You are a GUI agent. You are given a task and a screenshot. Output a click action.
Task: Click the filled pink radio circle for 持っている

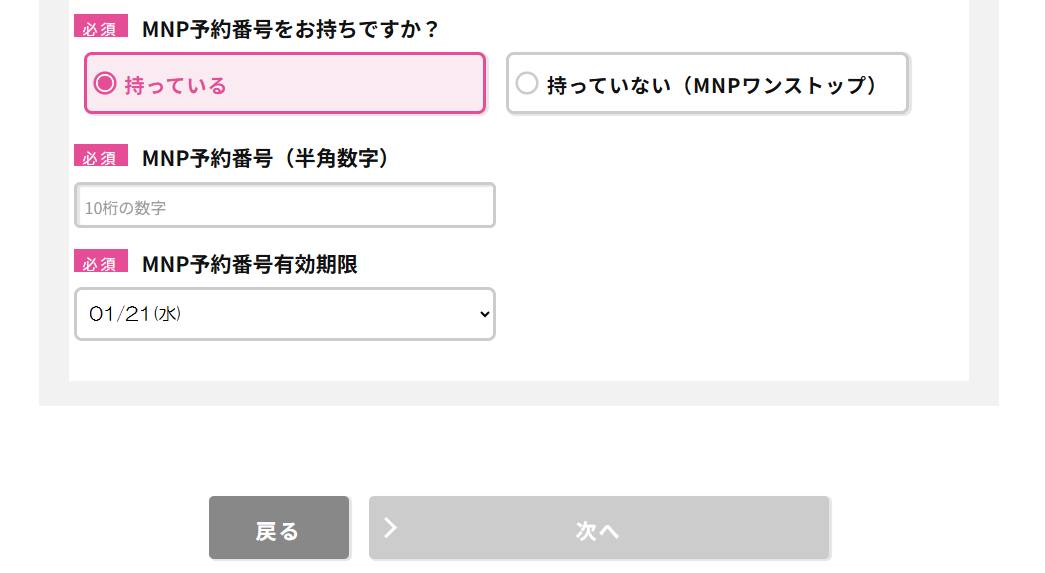(x=105, y=84)
